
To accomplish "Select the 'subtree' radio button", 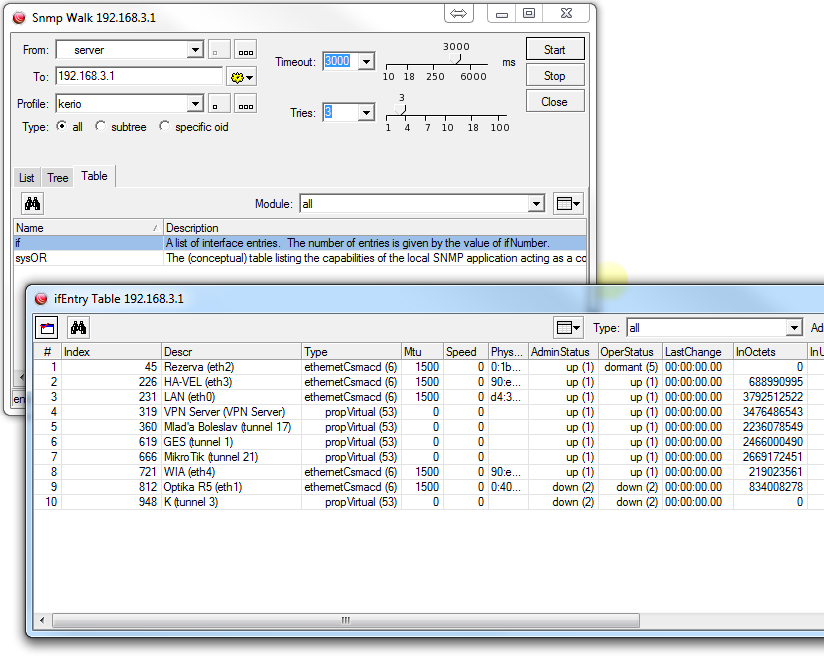I will (x=100, y=127).
